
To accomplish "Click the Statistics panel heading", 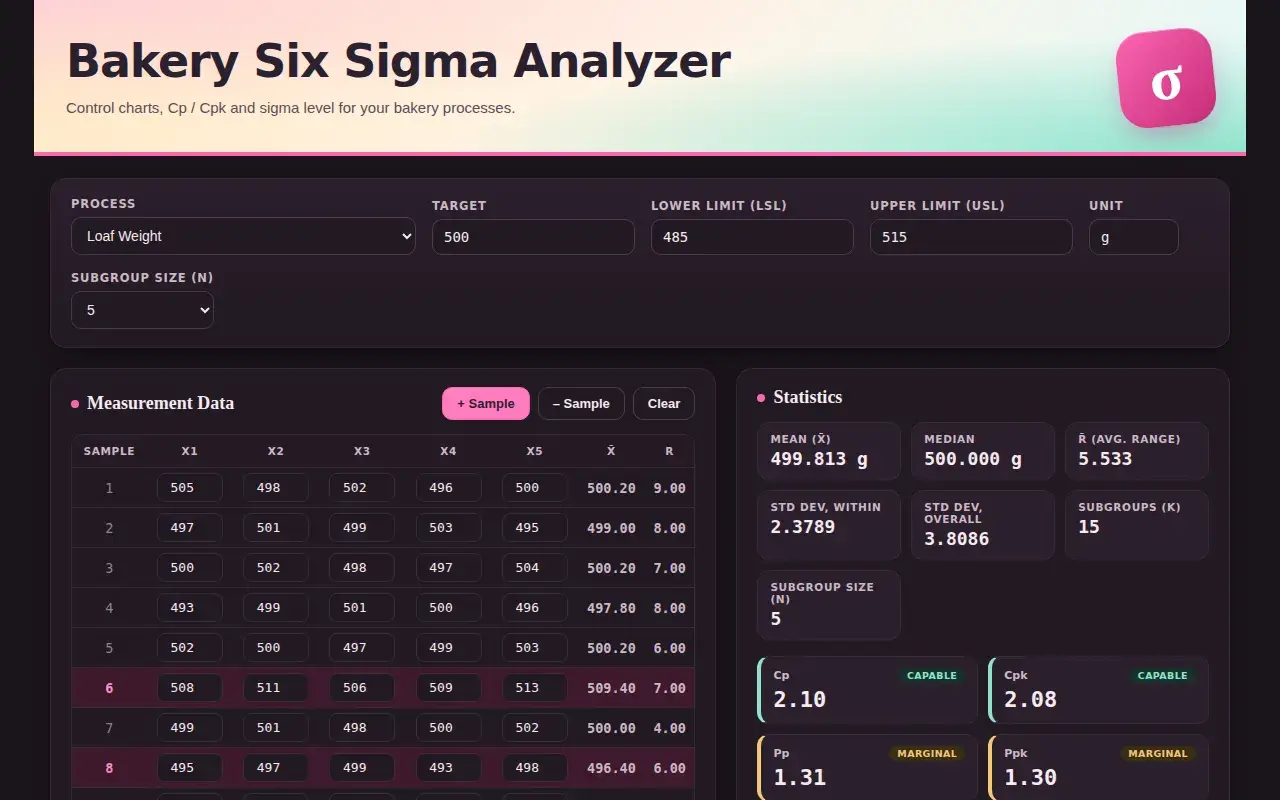I will (808, 397).
